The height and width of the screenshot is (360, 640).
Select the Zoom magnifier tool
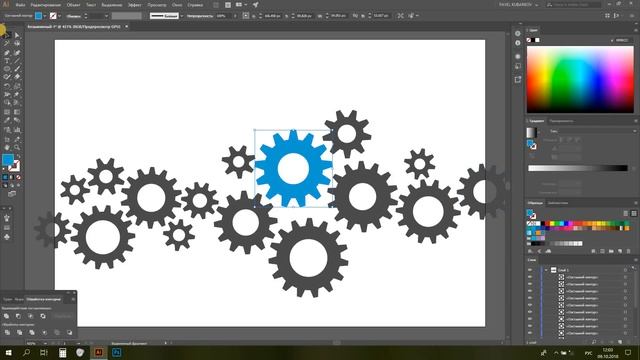coord(17,147)
